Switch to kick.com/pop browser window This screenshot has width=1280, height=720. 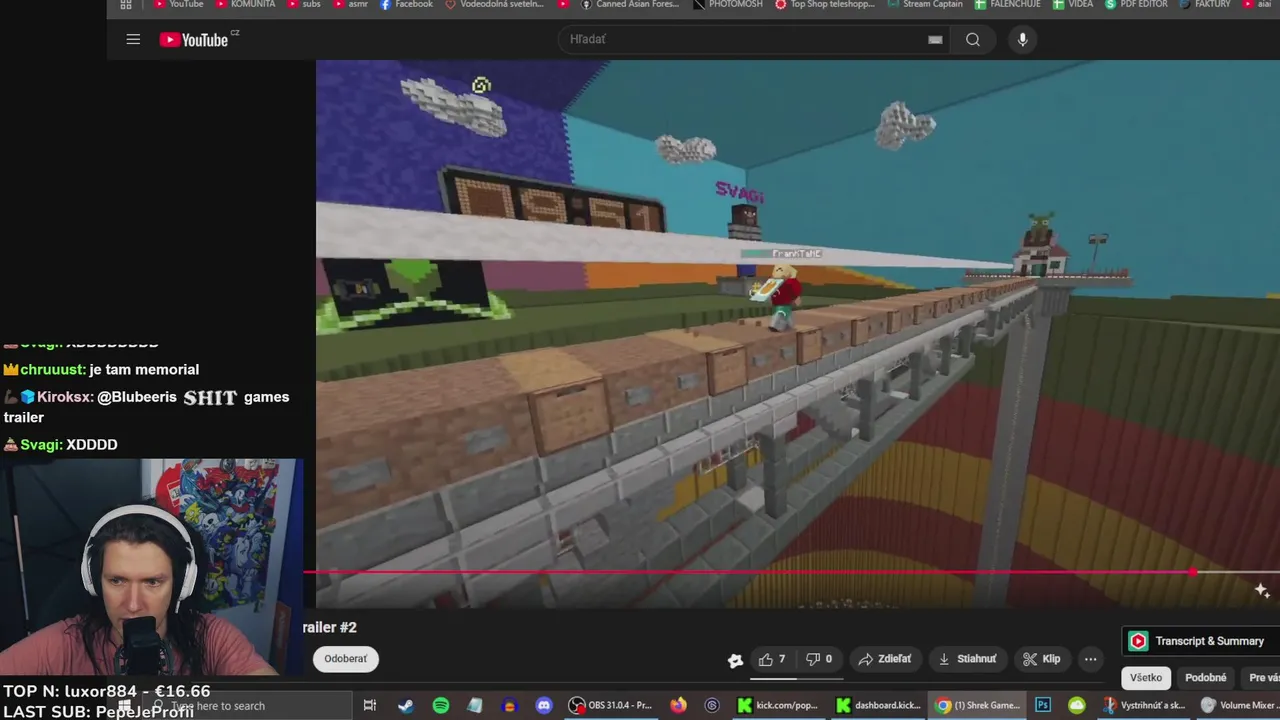[778, 705]
